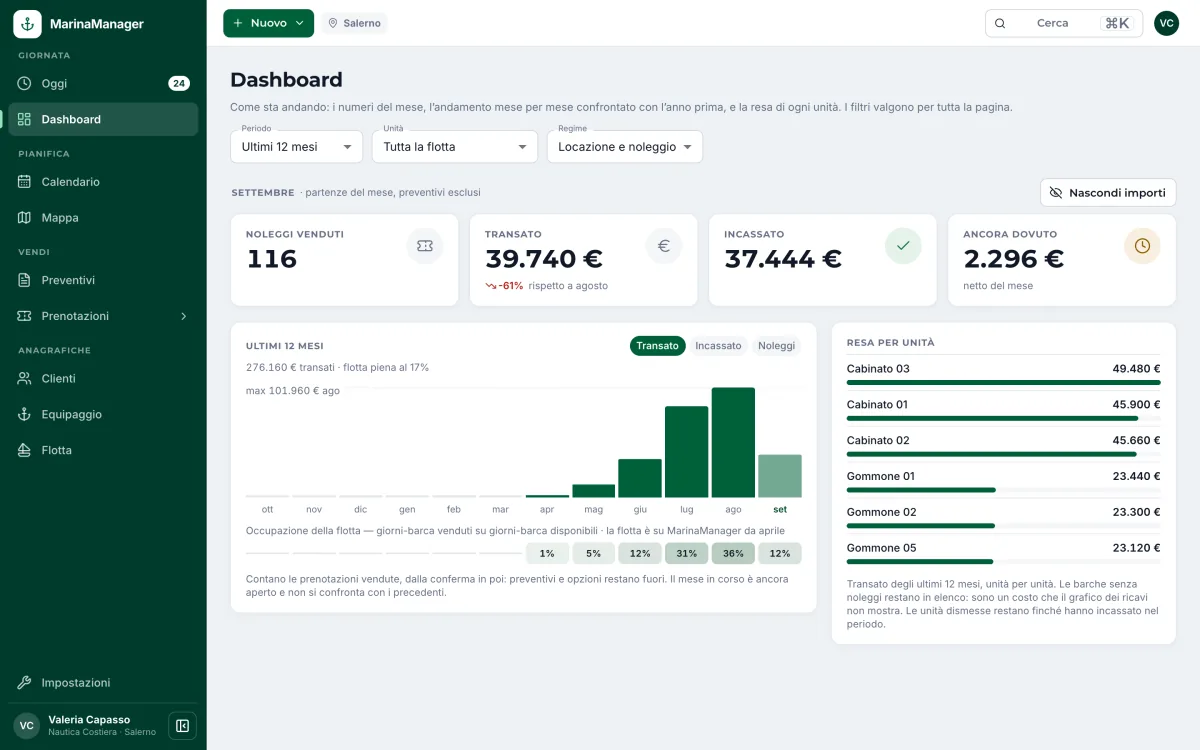Go to Oggi in the sidebar

[103, 83]
